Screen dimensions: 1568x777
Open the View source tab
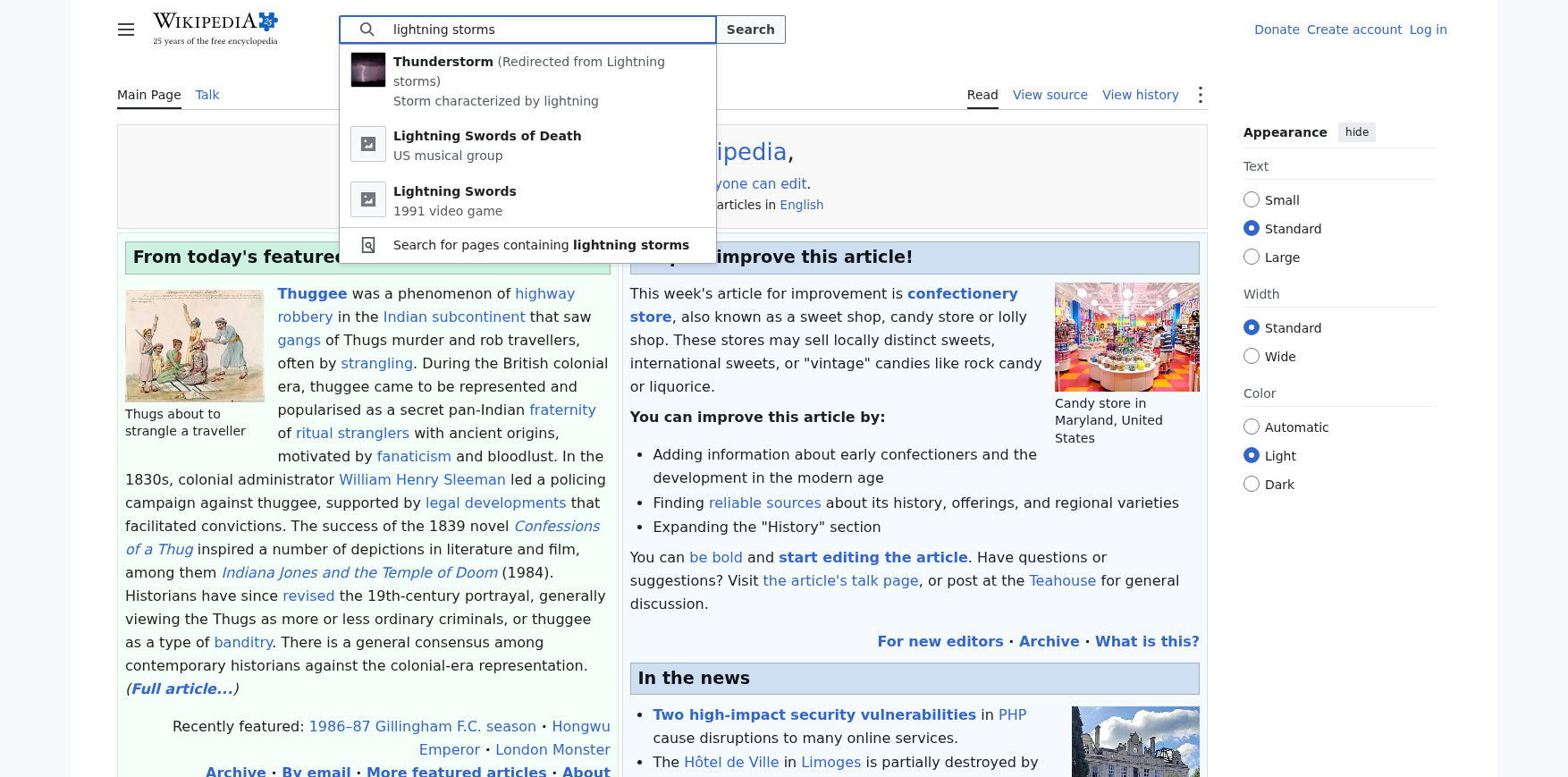pos(1050,95)
